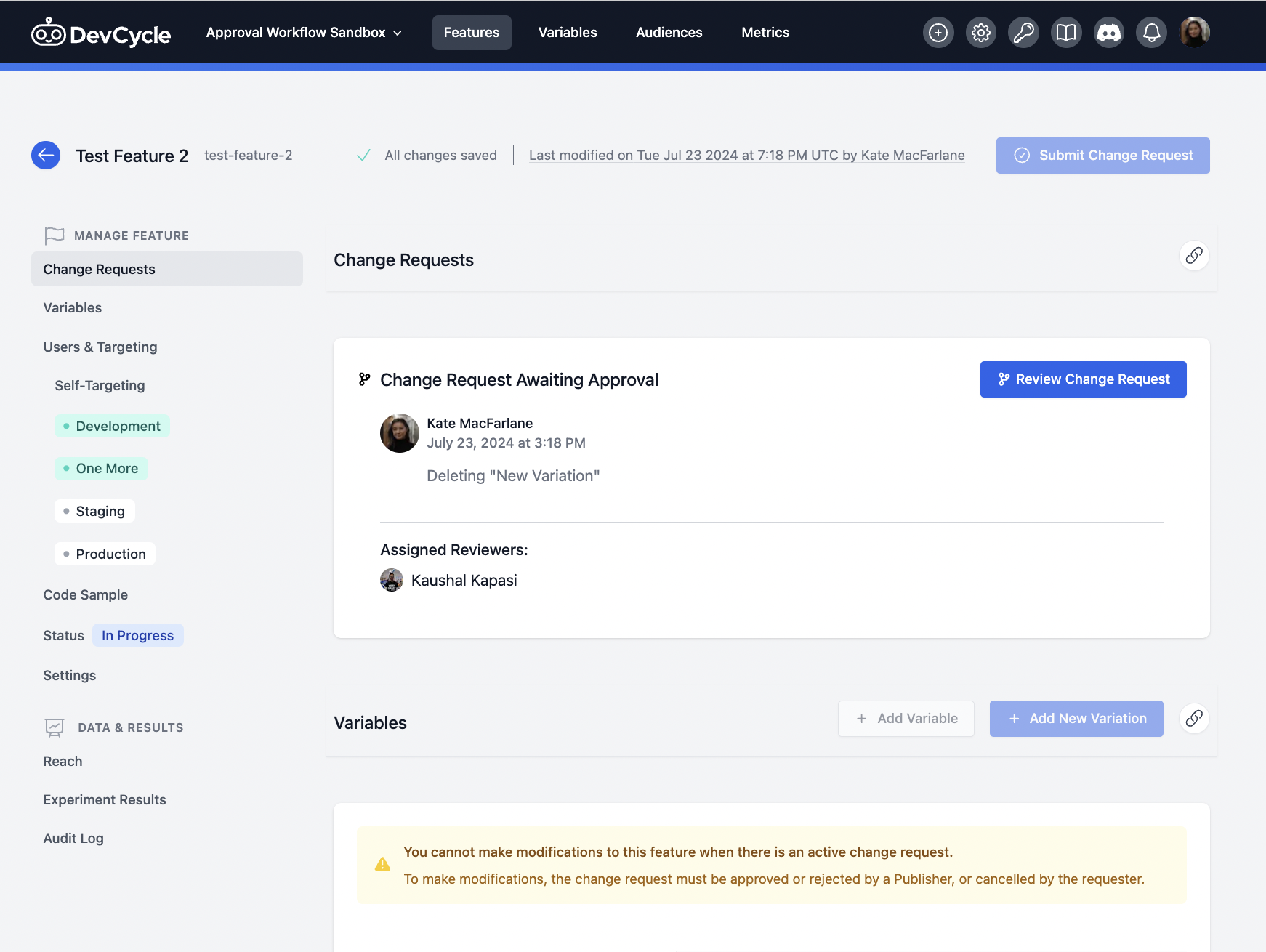The height and width of the screenshot is (952, 1266).
Task: Click the DevCycle logo
Action: [x=101, y=32]
